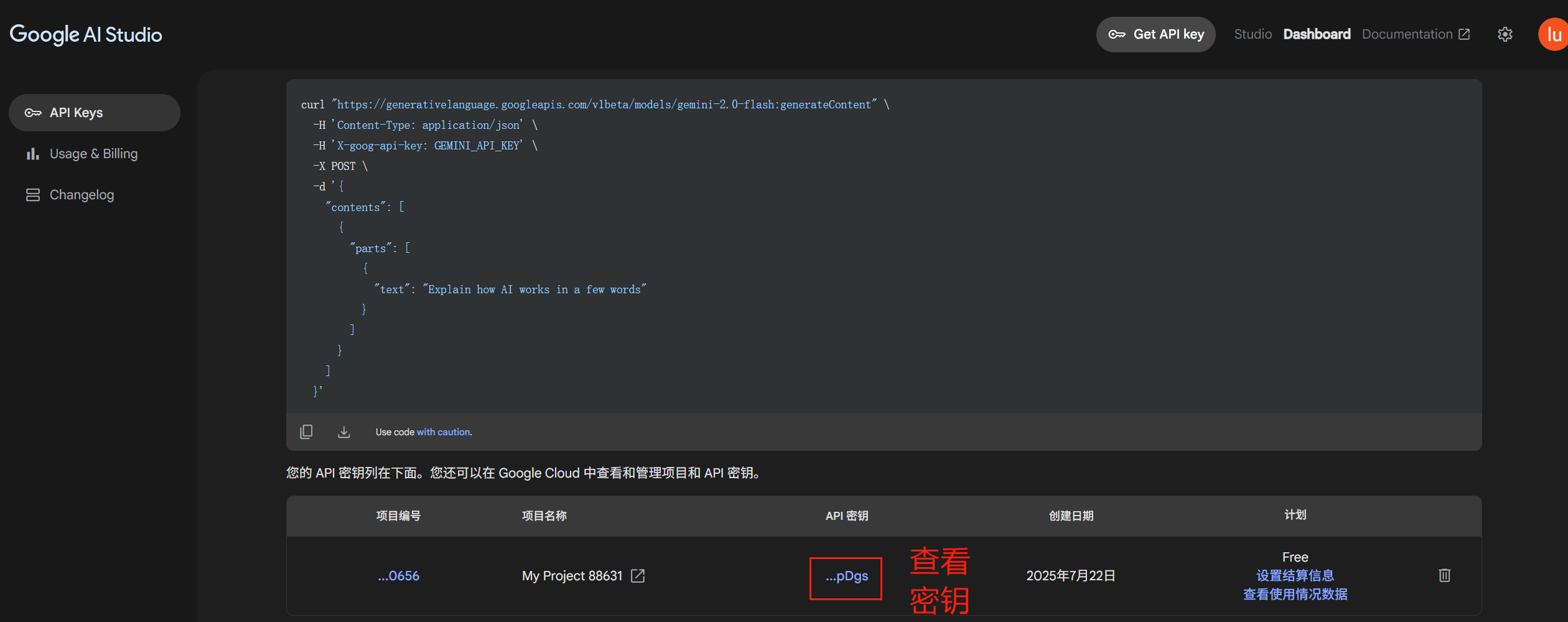
Task: Click the 项目编号 column header
Action: coord(399,516)
